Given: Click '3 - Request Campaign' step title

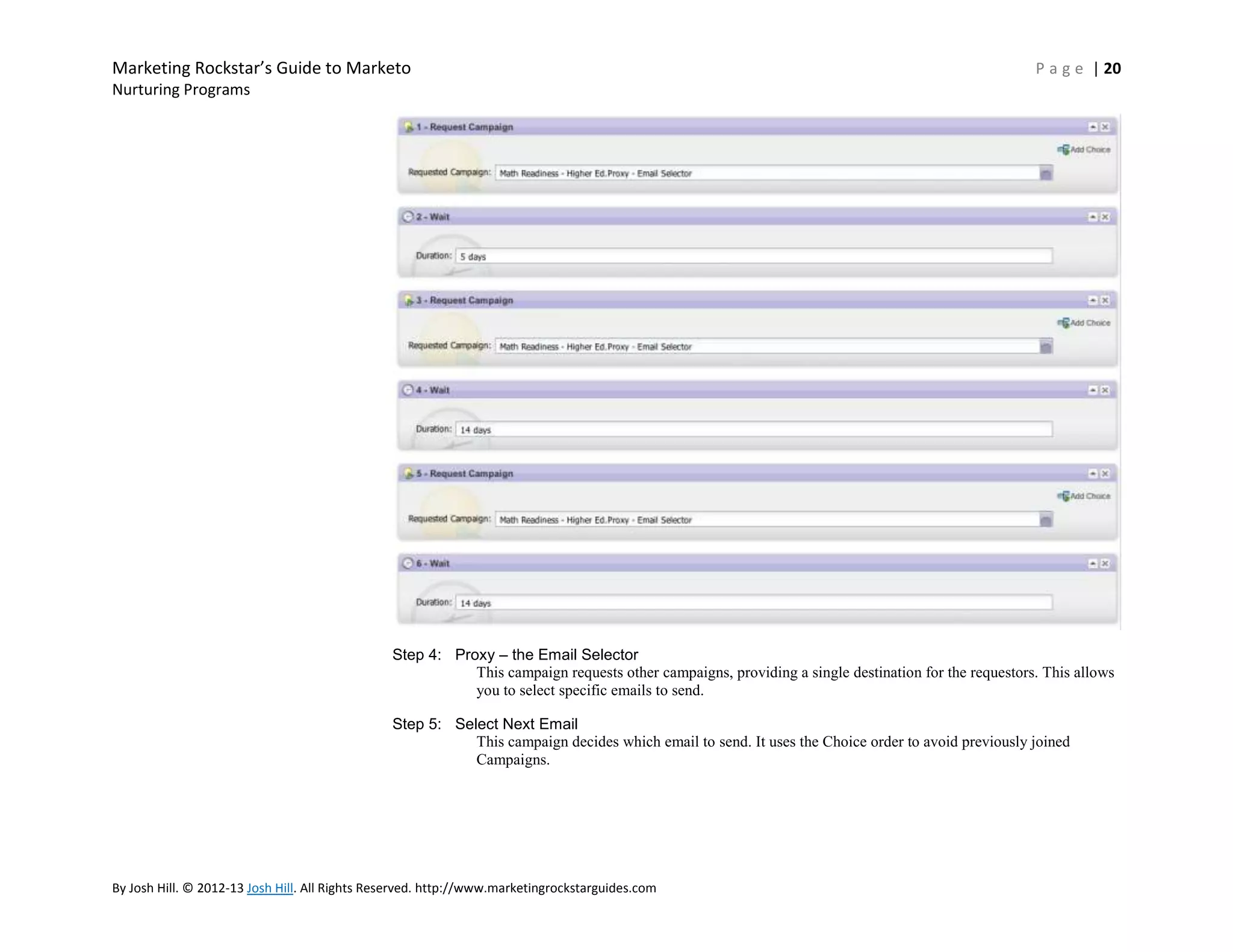Looking at the screenshot, I should pos(465,300).
